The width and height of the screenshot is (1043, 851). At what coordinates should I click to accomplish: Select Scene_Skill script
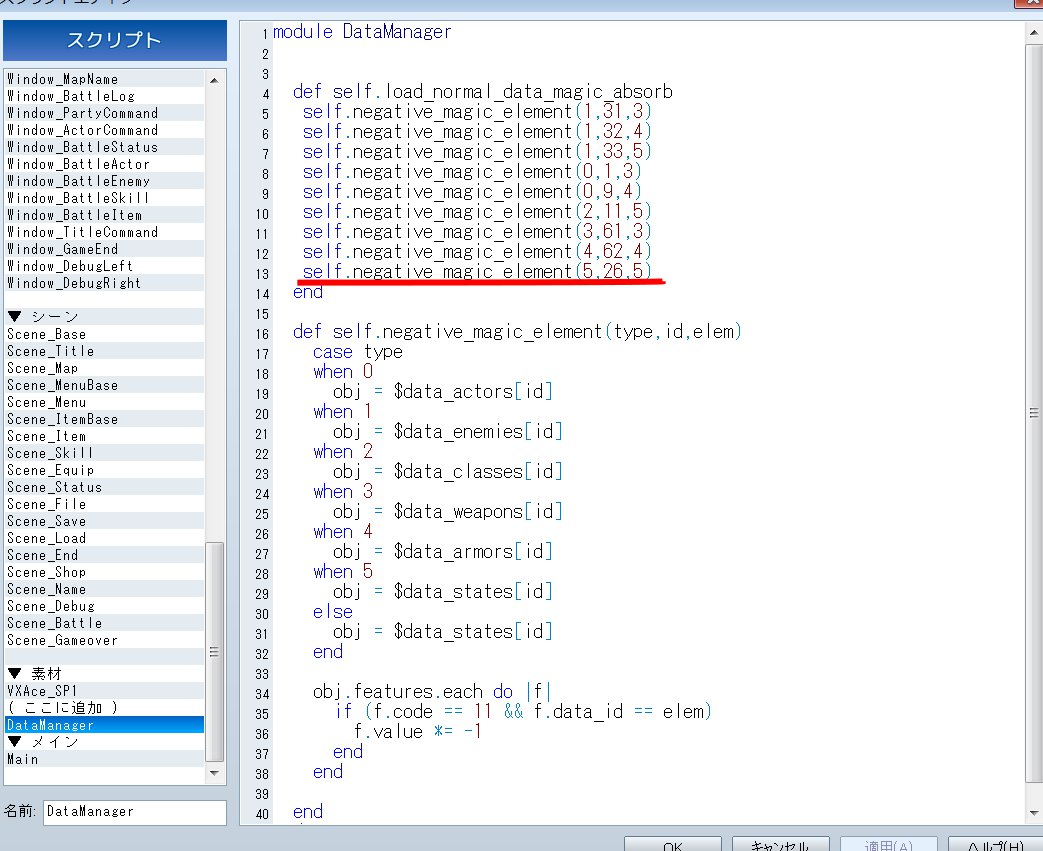tap(104, 452)
